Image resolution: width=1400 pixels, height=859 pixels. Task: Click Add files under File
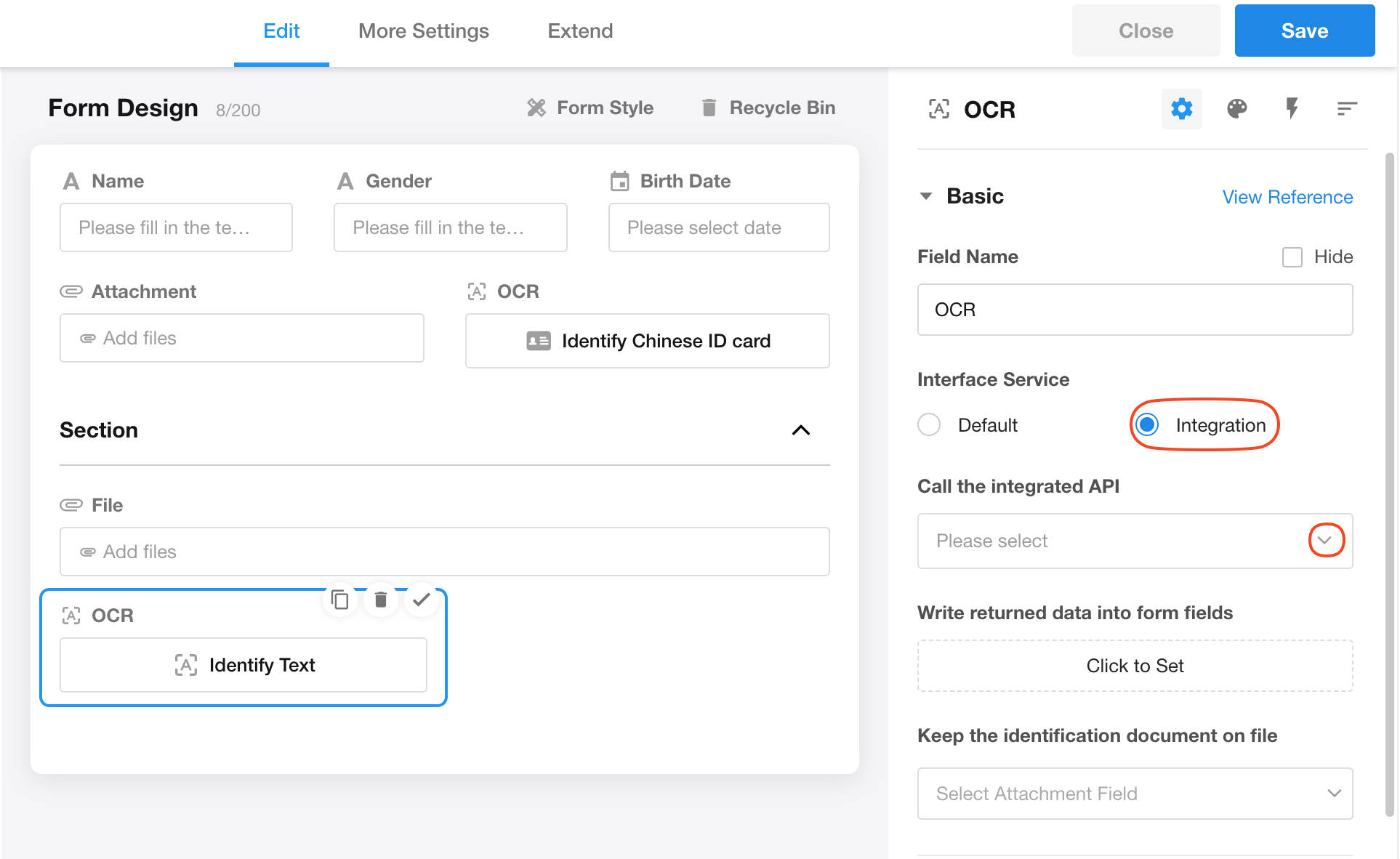pos(444,552)
